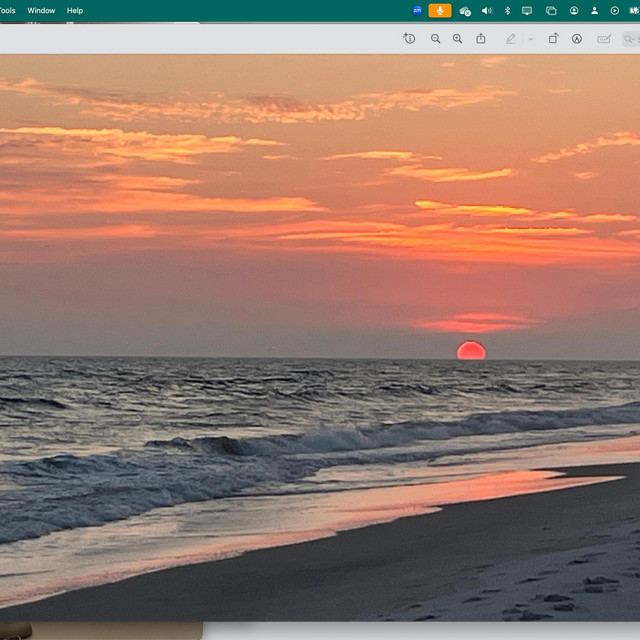Image resolution: width=640 pixels, height=640 pixels.
Task: Zoom in using the plus magnifier
Action: [458, 39]
